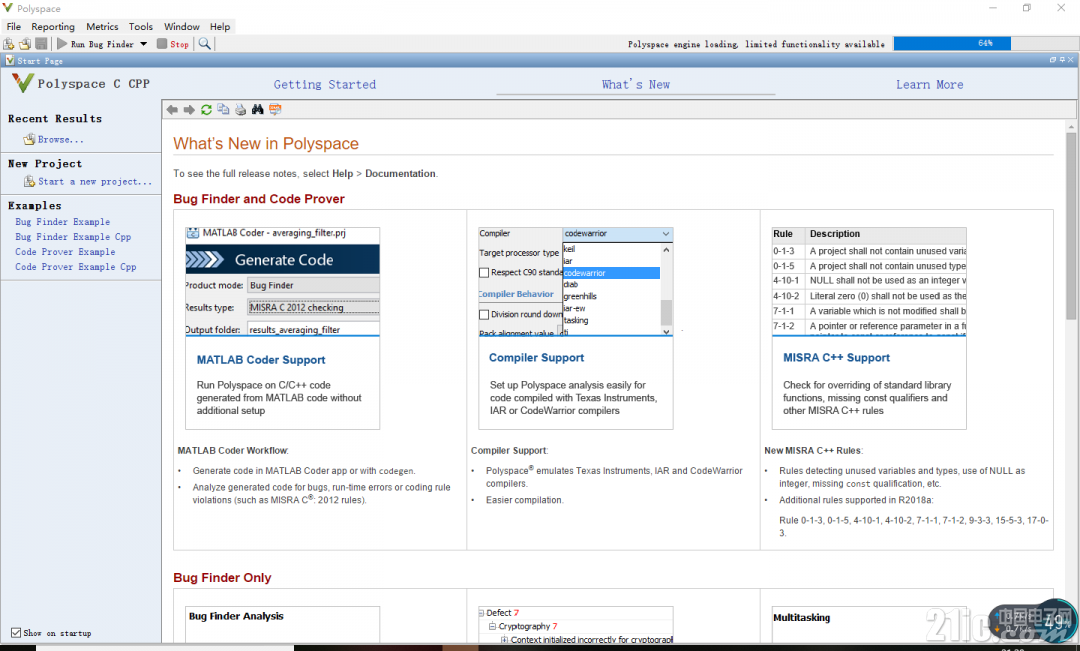Select highlighted codewarrior list entry
1080x651 pixels.
coord(611,273)
